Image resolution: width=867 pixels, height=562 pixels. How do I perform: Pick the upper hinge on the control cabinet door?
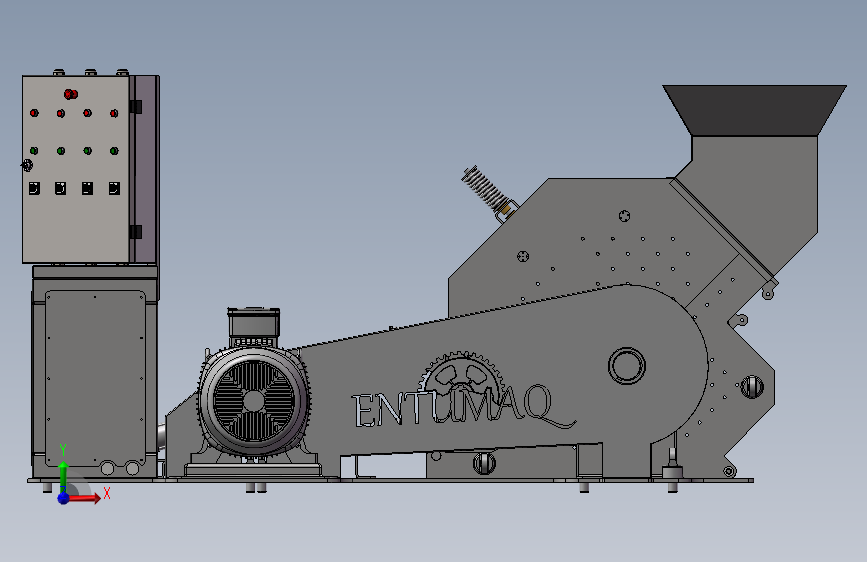(136, 107)
